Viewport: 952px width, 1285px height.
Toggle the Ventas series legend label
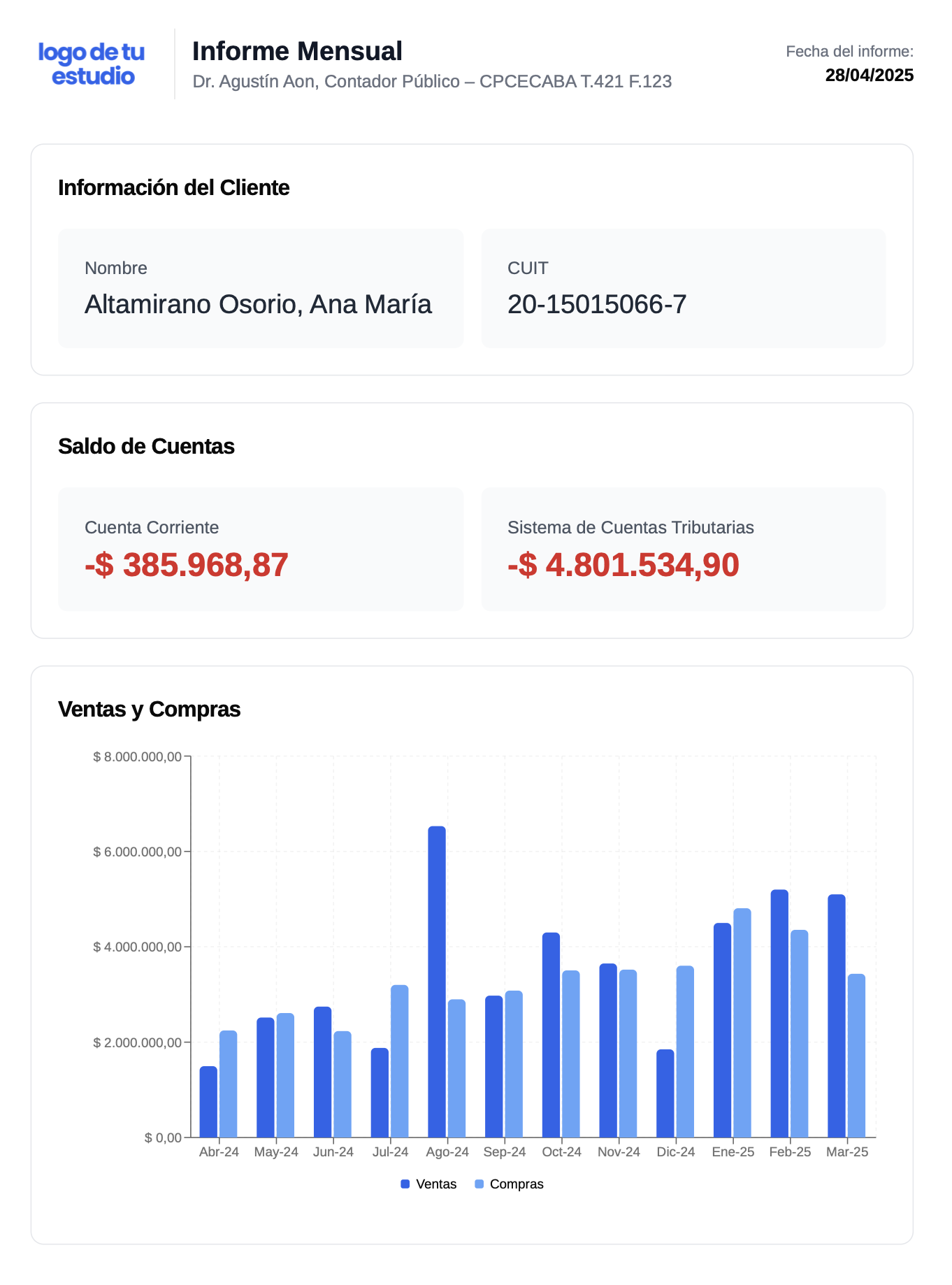tap(435, 1184)
